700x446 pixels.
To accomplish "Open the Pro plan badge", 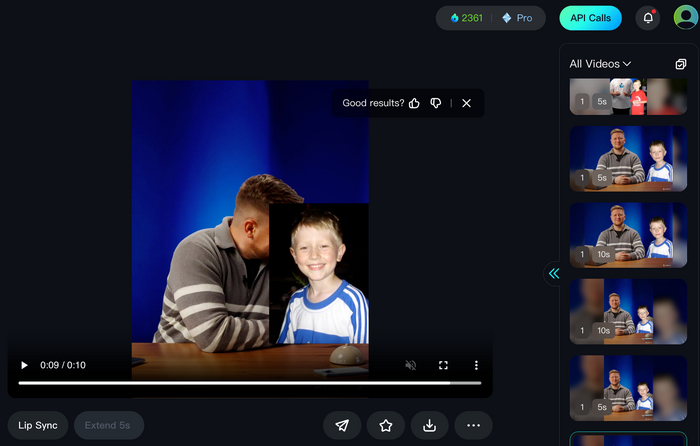I will (517, 18).
